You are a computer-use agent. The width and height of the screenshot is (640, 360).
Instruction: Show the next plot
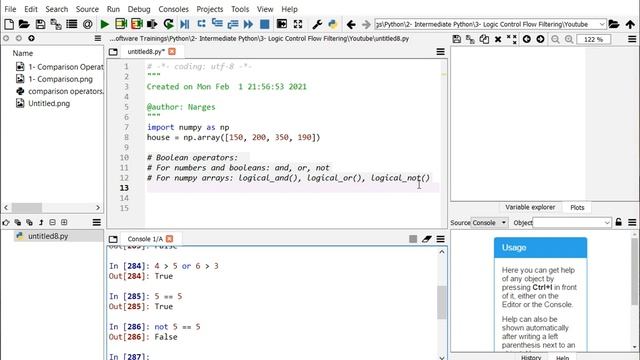coord(540,39)
